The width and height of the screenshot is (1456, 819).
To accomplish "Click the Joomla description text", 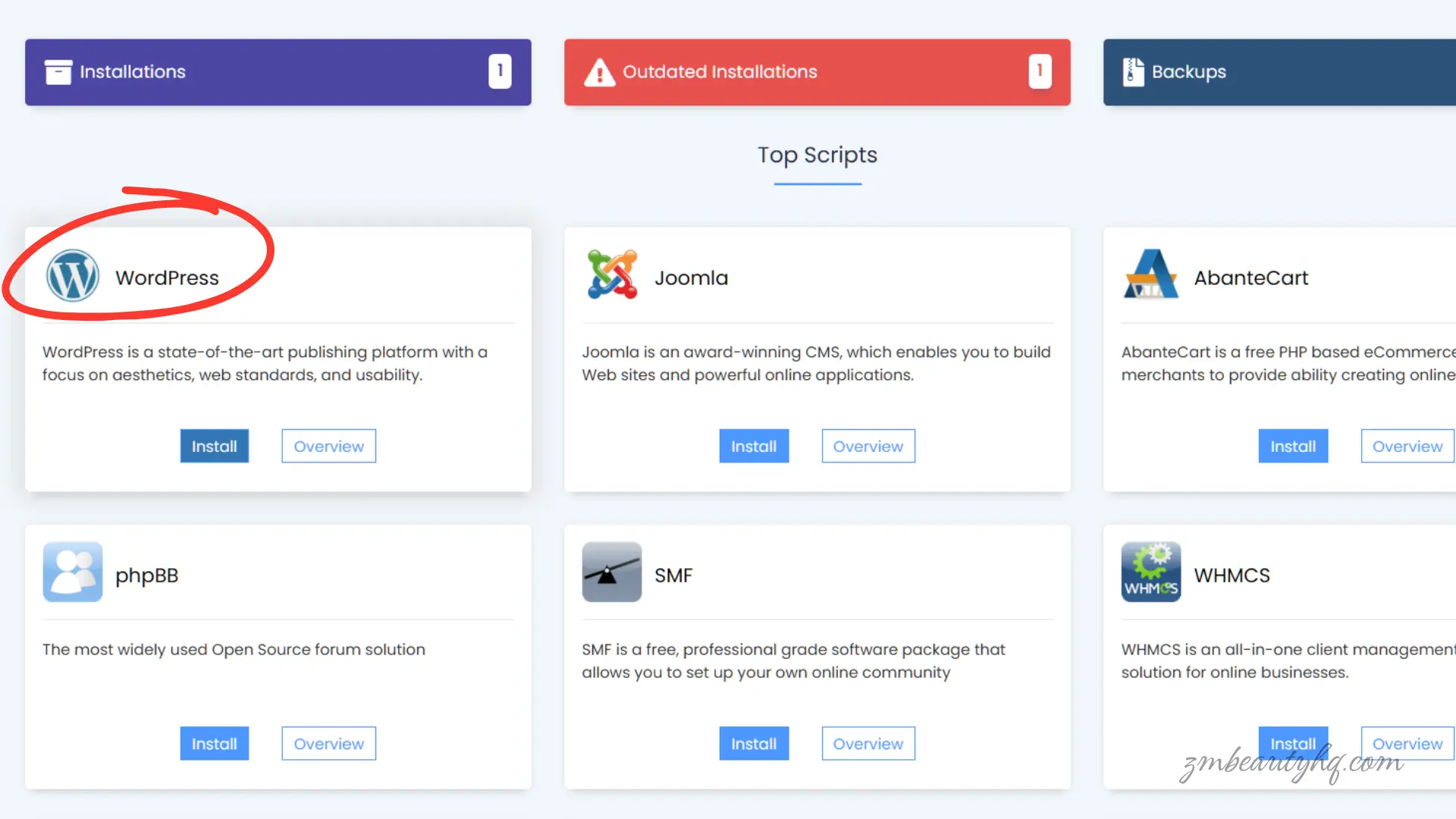I will tap(816, 363).
